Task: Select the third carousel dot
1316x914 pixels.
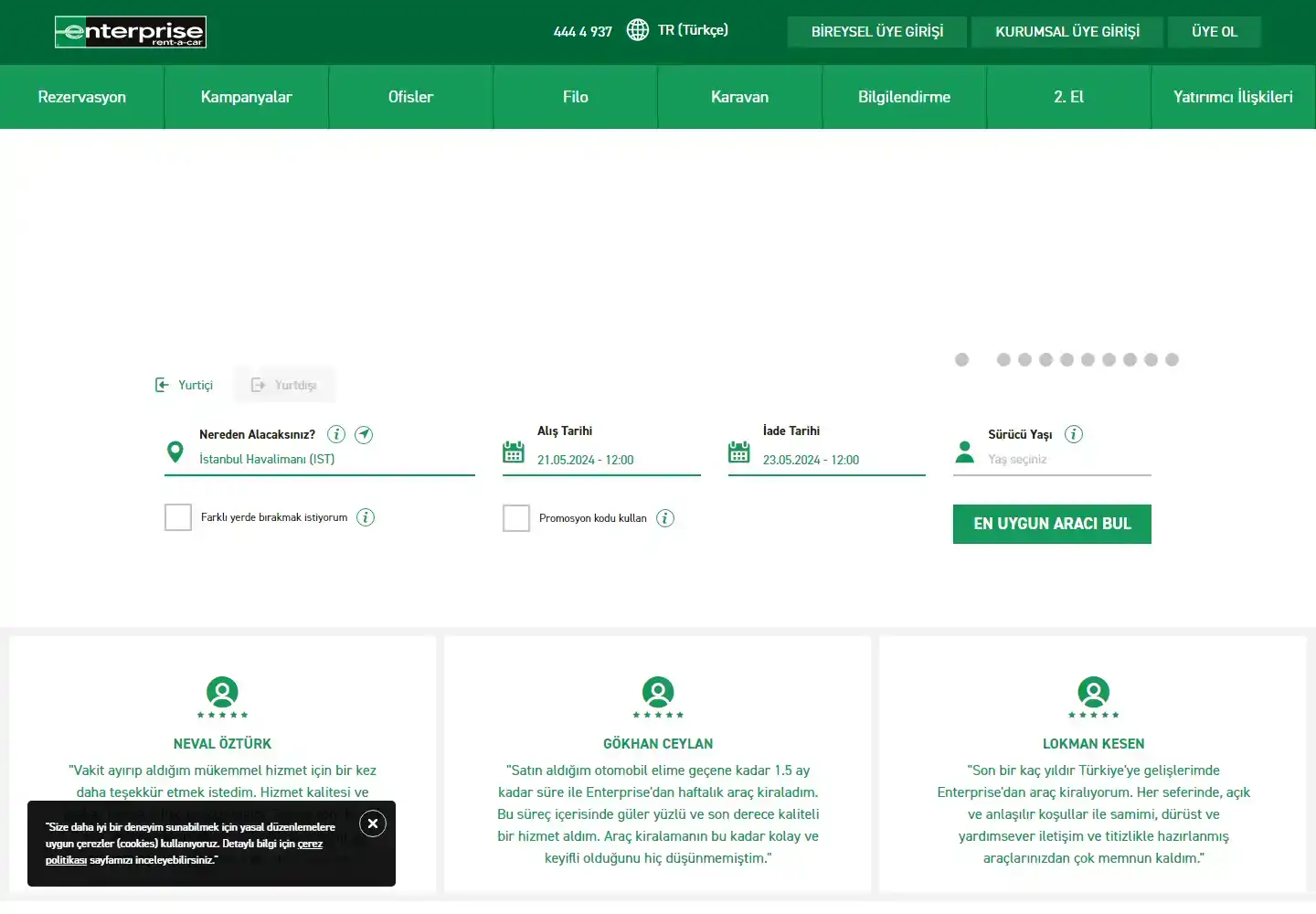Action: pos(1024,359)
